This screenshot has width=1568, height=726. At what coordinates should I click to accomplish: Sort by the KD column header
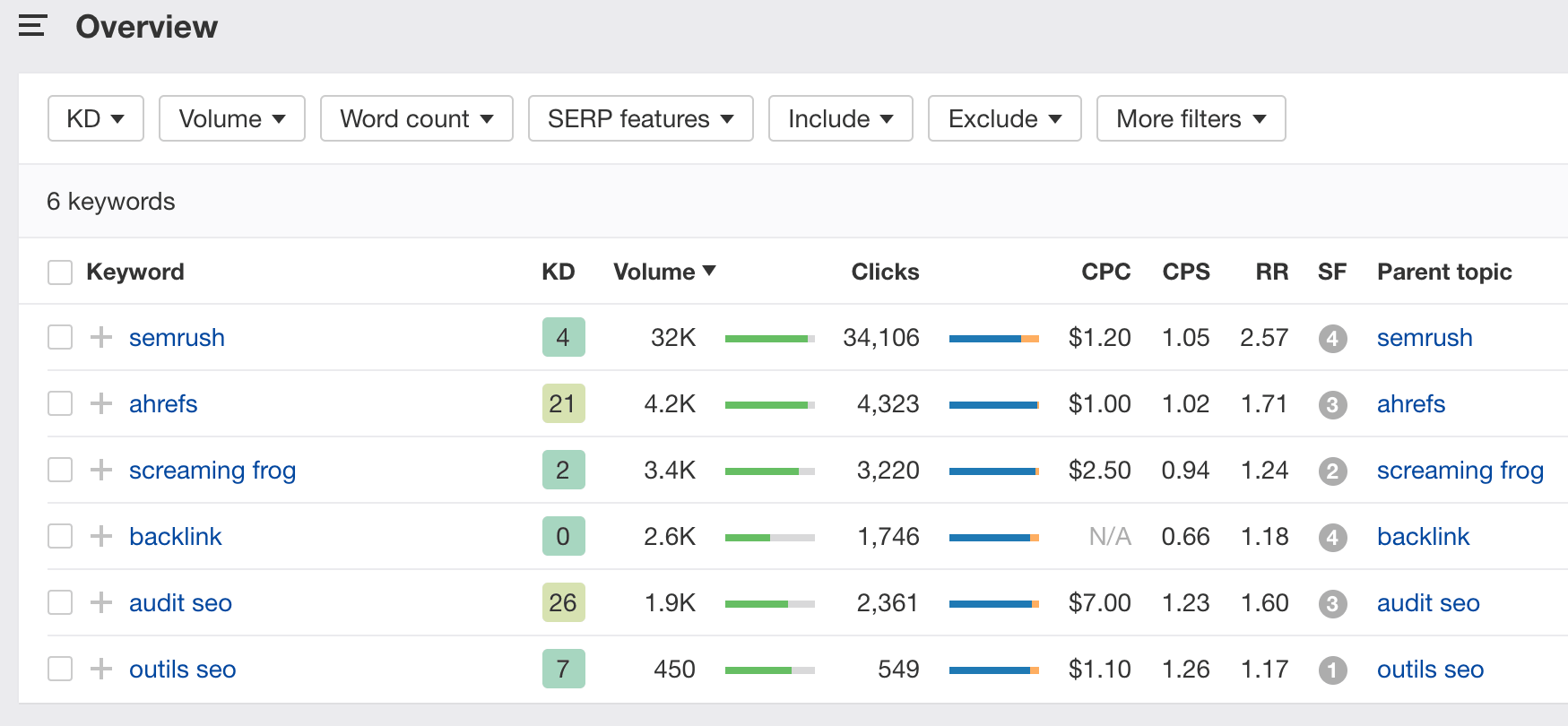pyautogui.click(x=558, y=272)
